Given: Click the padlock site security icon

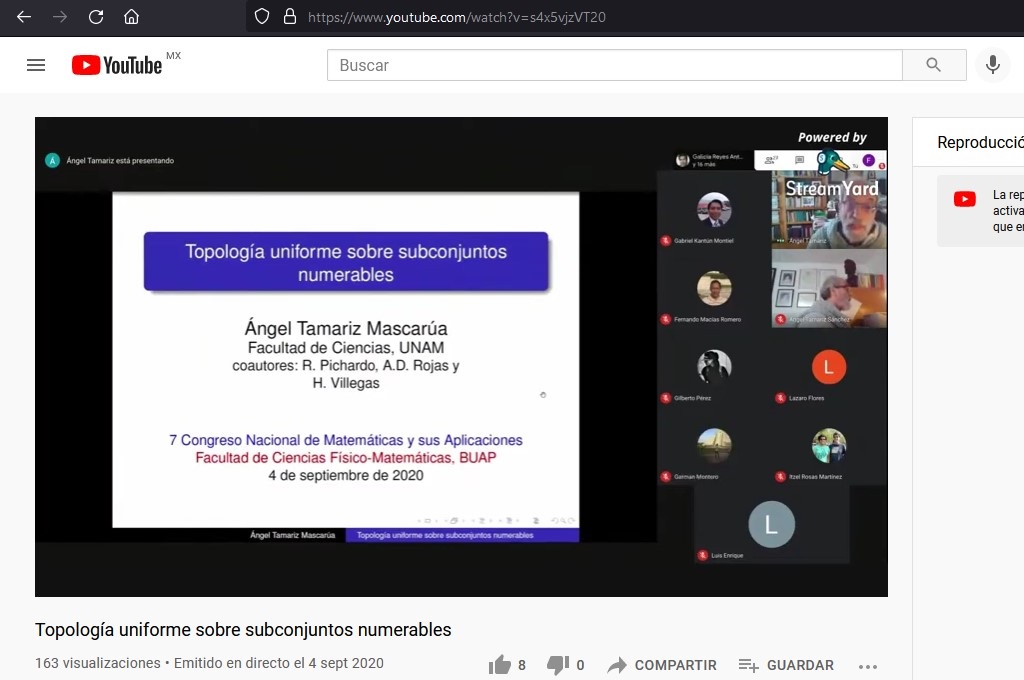Looking at the screenshot, I should [290, 17].
